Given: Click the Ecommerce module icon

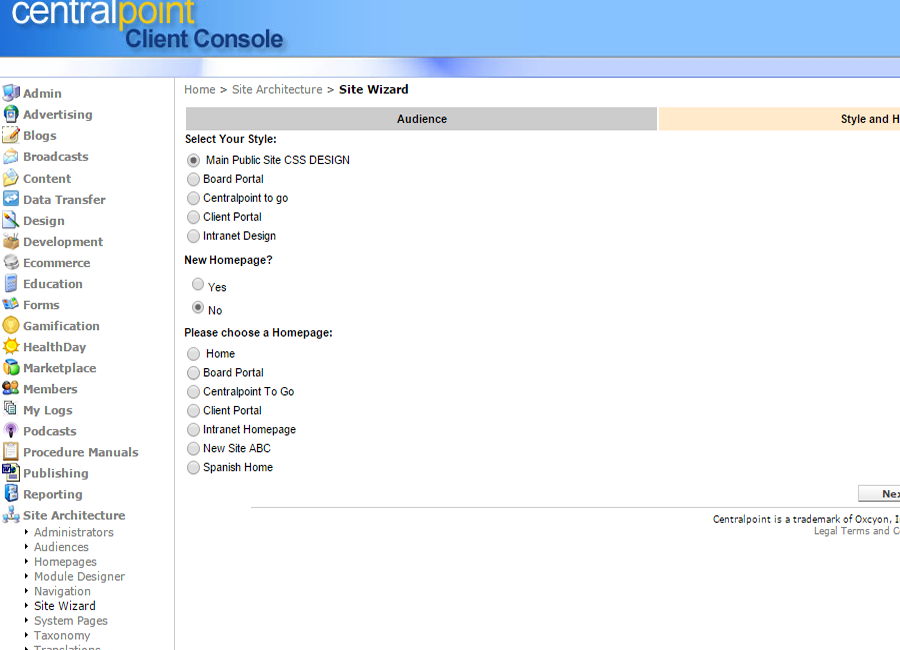Looking at the screenshot, I should pyautogui.click(x=11, y=262).
